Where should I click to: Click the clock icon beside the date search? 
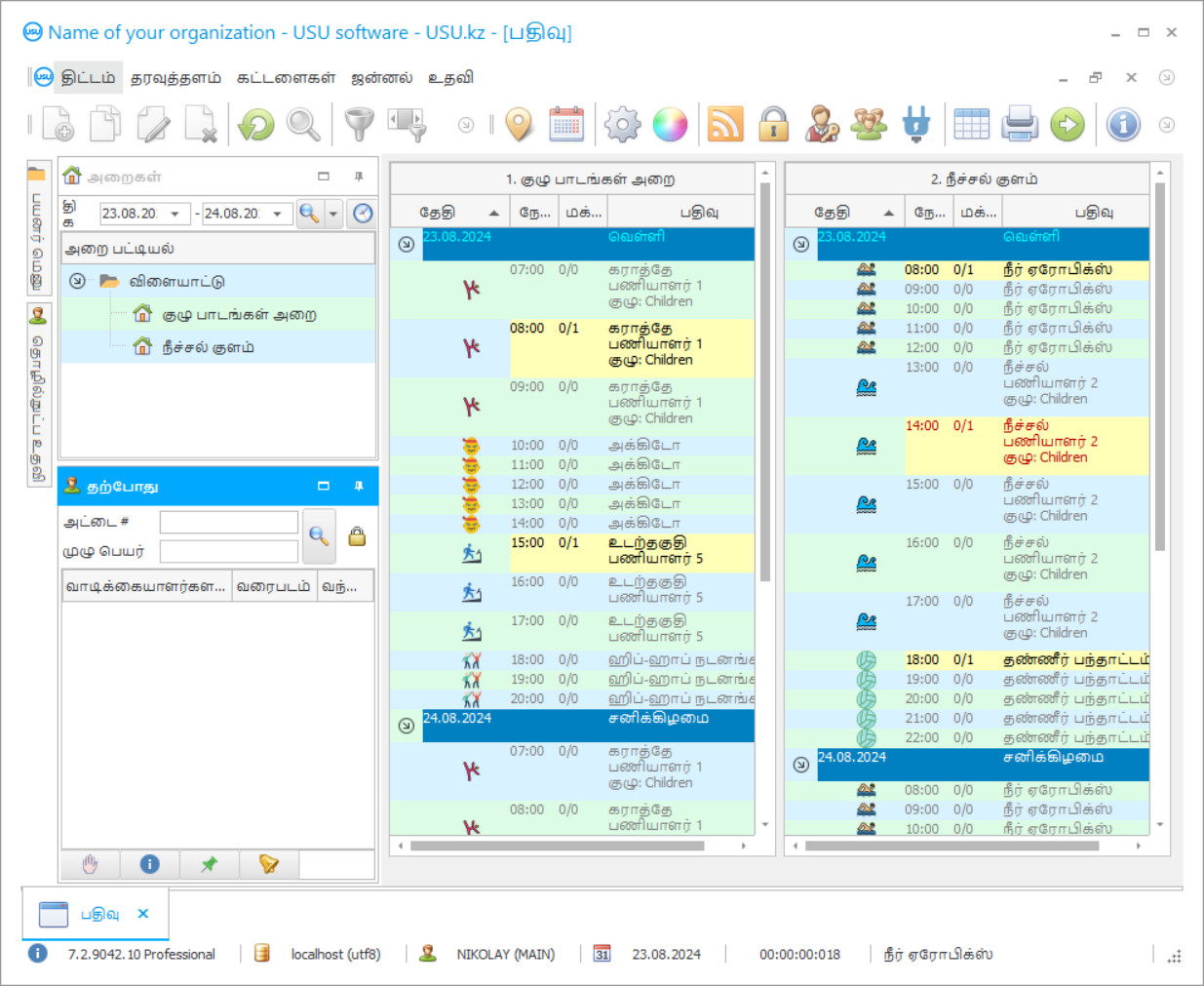[363, 214]
